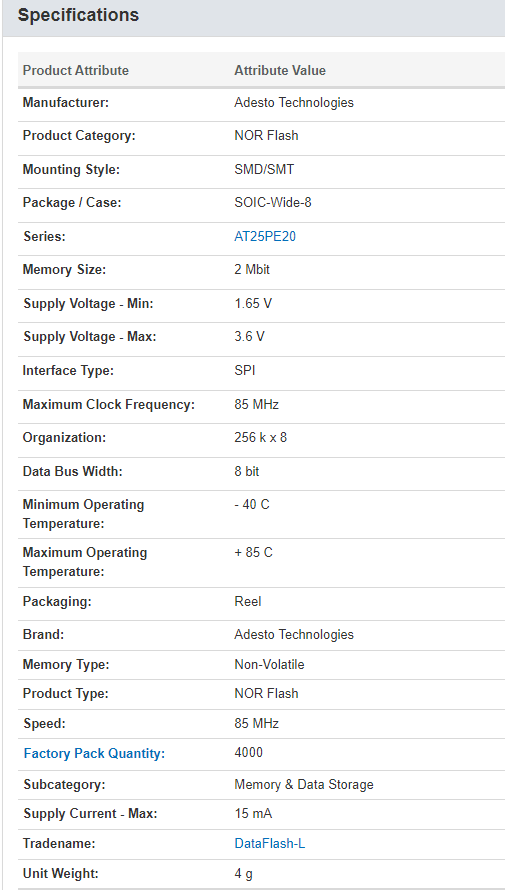This screenshot has height=890, width=505.
Task: Select the Reel packaging value
Action: pyautogui.click(x=248, y=601)
